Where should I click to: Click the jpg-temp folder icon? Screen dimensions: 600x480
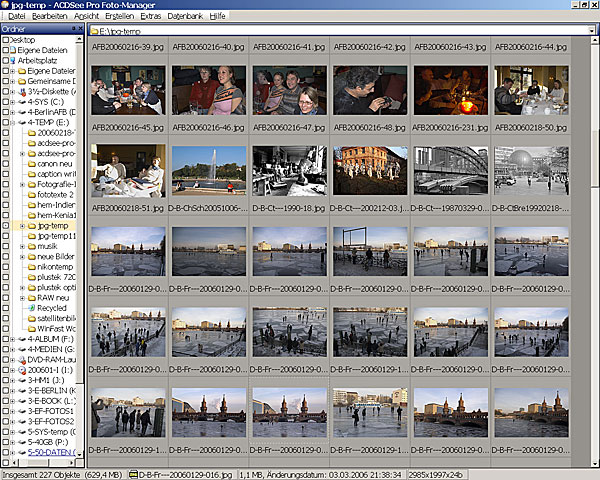tap(32, 226)
